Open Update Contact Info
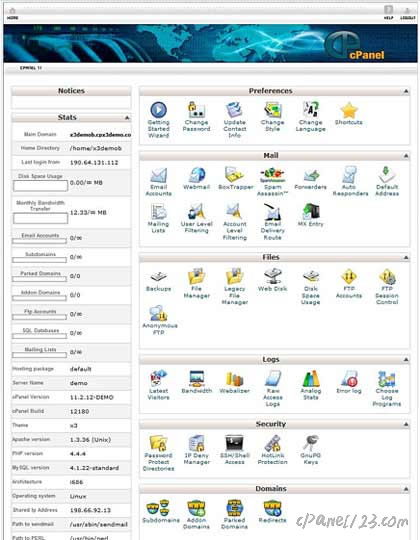420x540 pixels. [234, 119]
